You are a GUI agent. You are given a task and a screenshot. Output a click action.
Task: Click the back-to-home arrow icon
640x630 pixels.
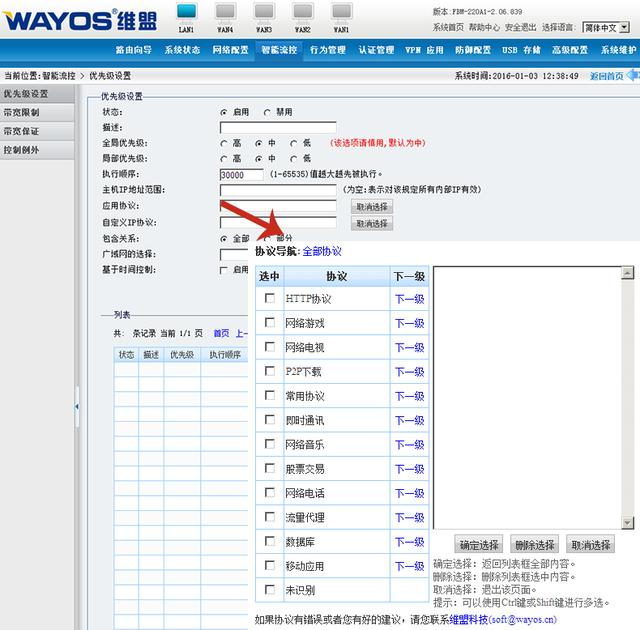633,75
